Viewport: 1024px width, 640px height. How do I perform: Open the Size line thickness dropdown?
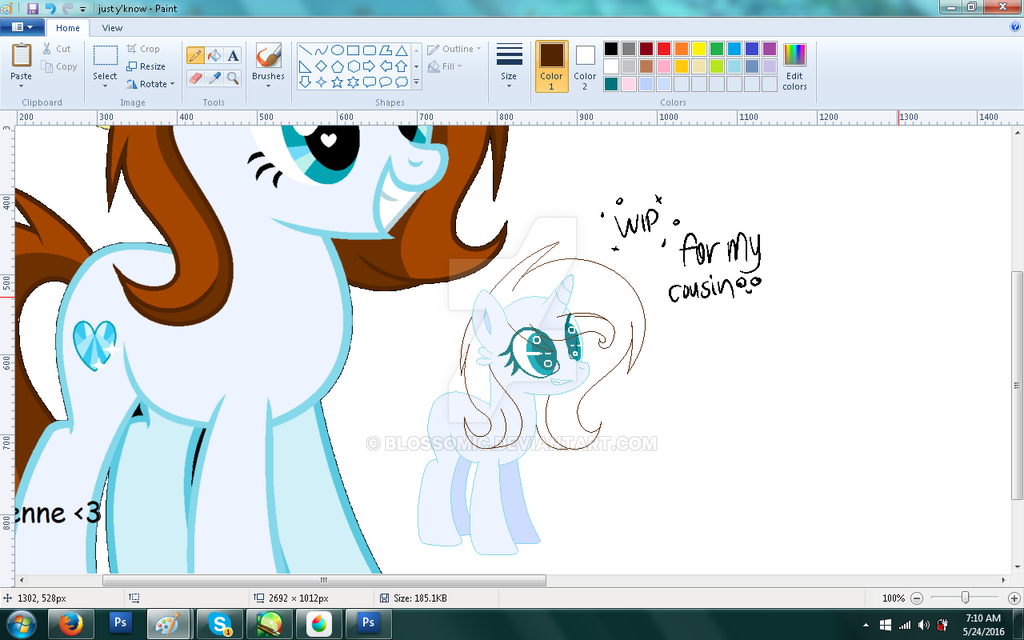[509, 65]
